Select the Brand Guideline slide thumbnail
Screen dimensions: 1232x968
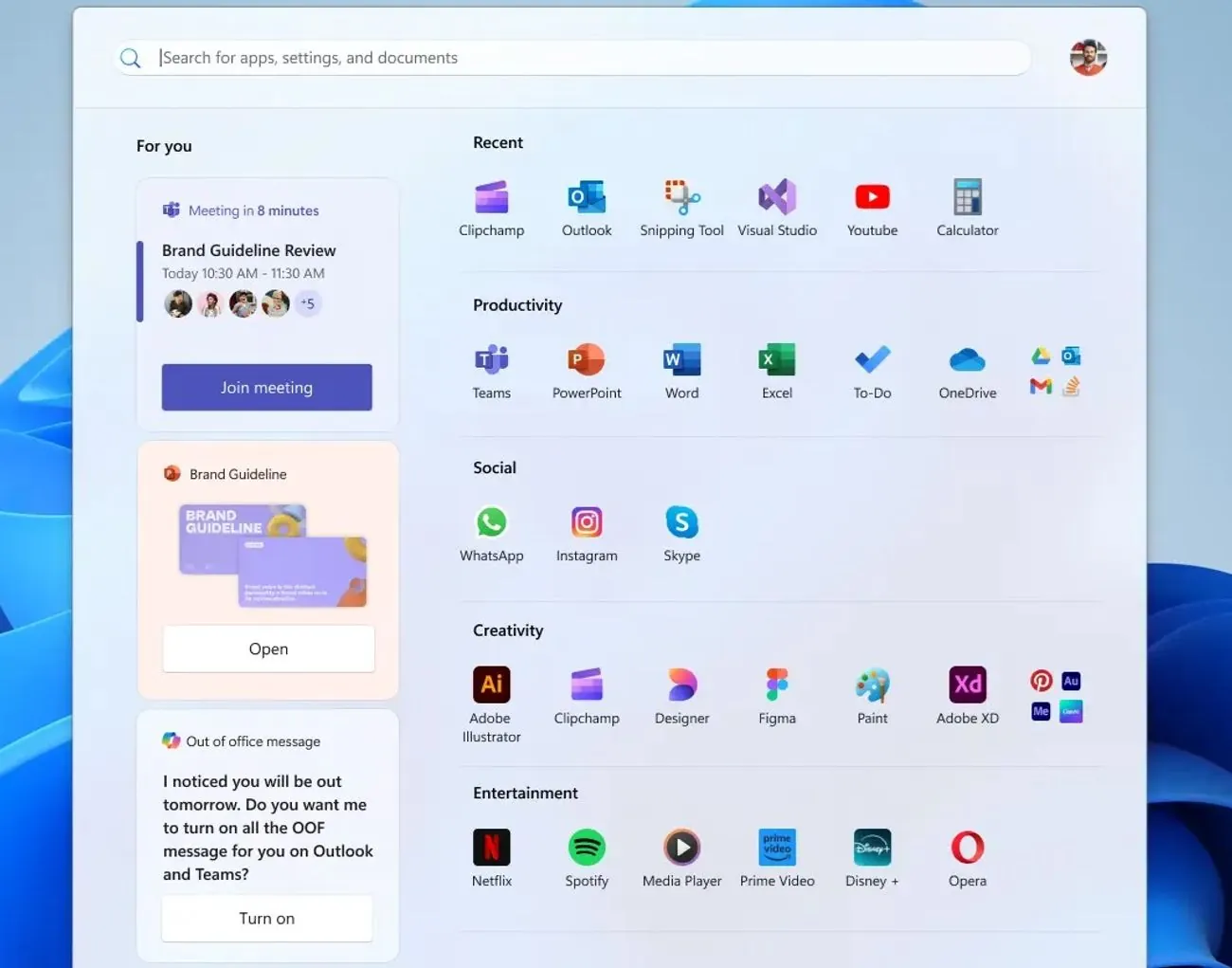tap(273, 556)
